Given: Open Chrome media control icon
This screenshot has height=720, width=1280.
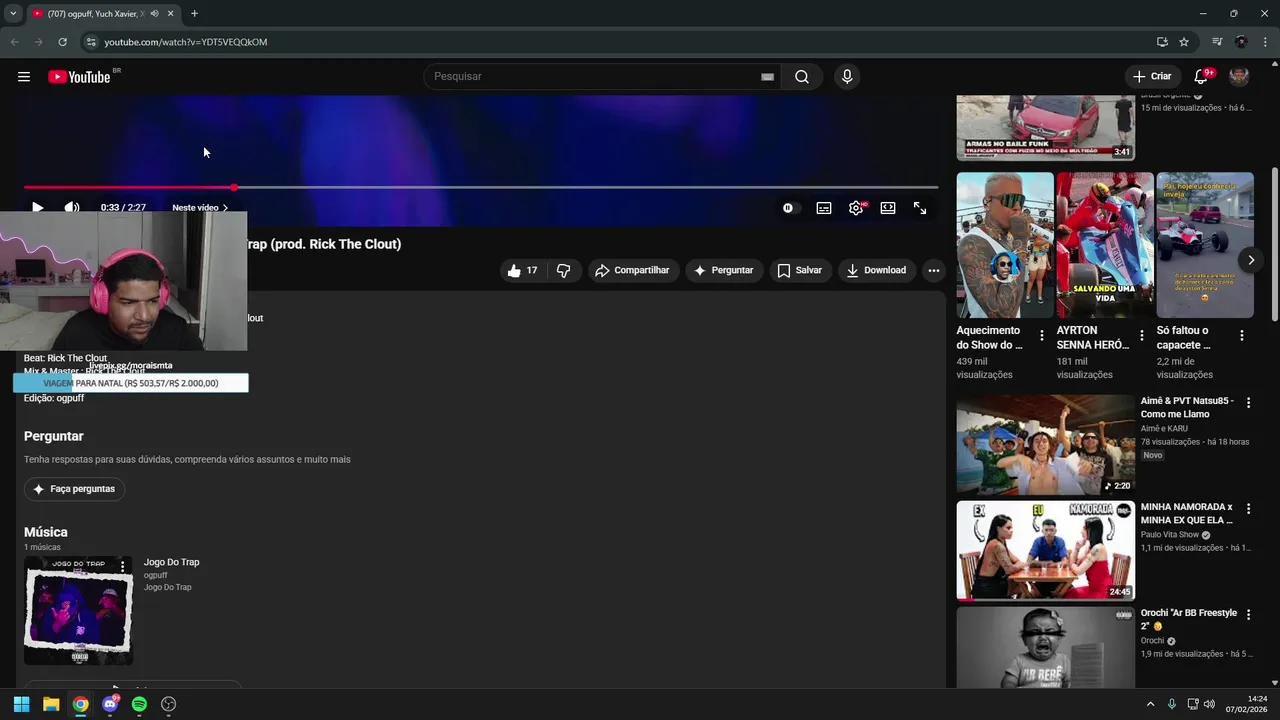Looking at the screenshot, I should pos(1217,42).
